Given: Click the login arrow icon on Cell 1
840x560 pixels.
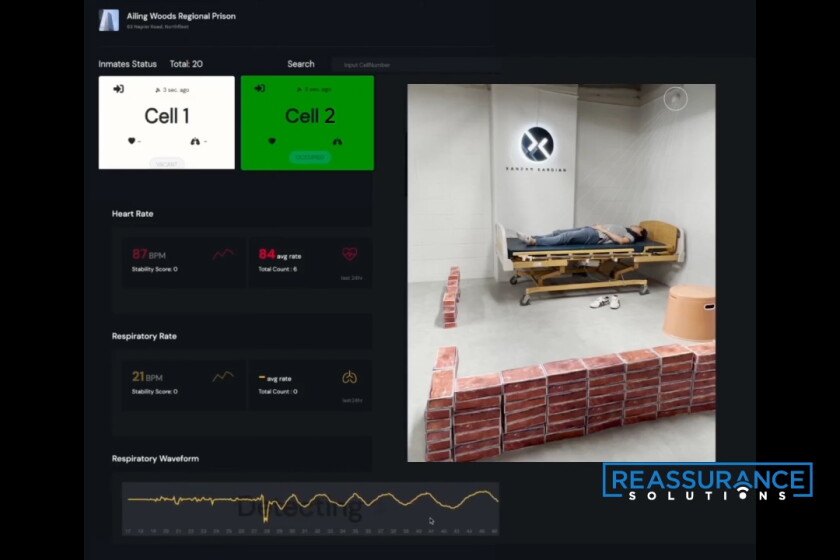Looking at the screenshot, I should [x=118, y=89].
